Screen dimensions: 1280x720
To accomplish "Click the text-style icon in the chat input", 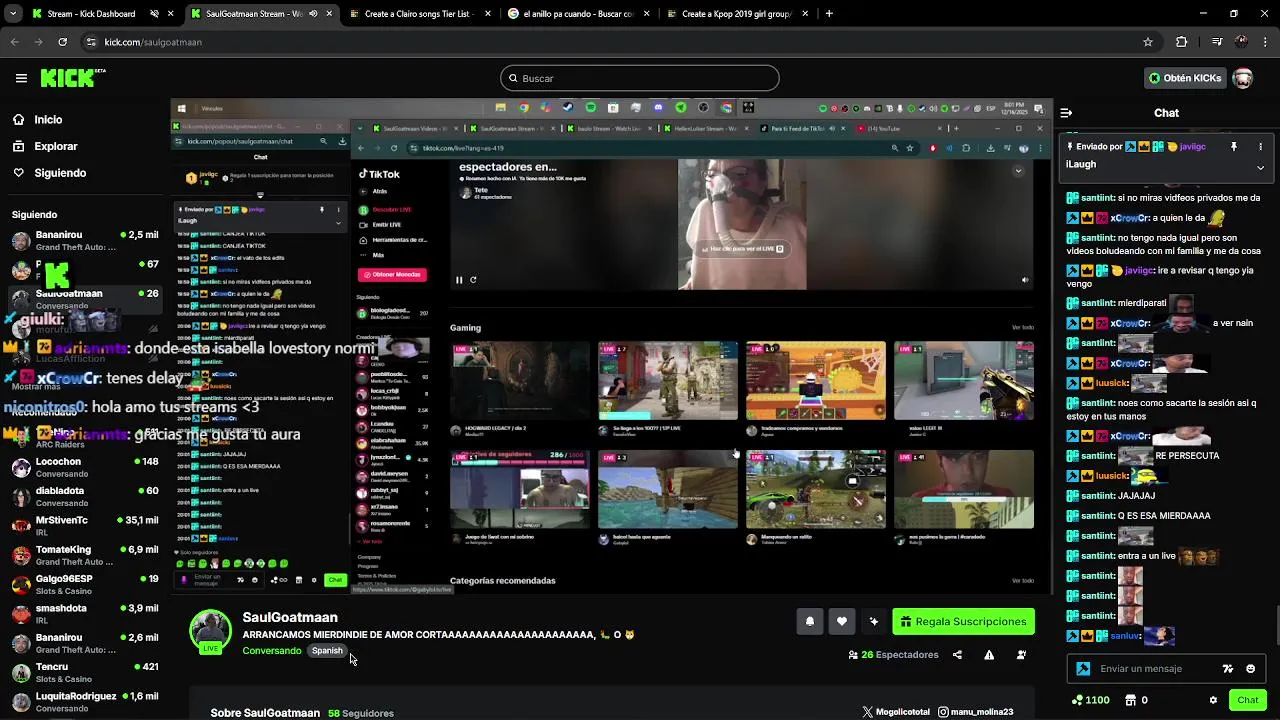I will coord(1228,669).
